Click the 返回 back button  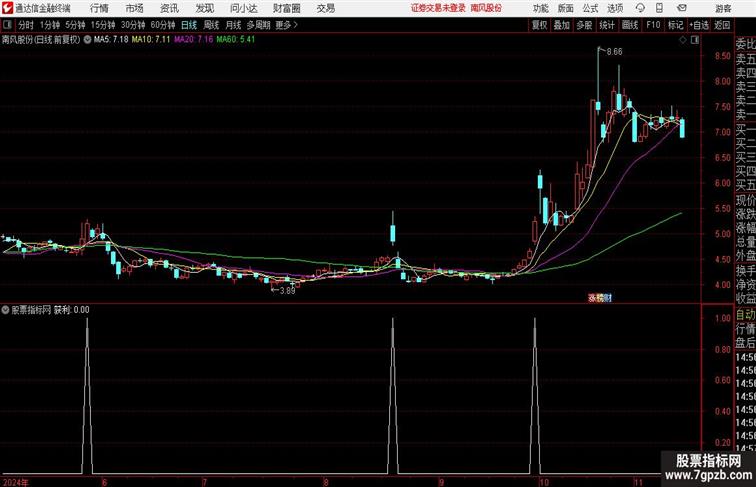[722, 25]
